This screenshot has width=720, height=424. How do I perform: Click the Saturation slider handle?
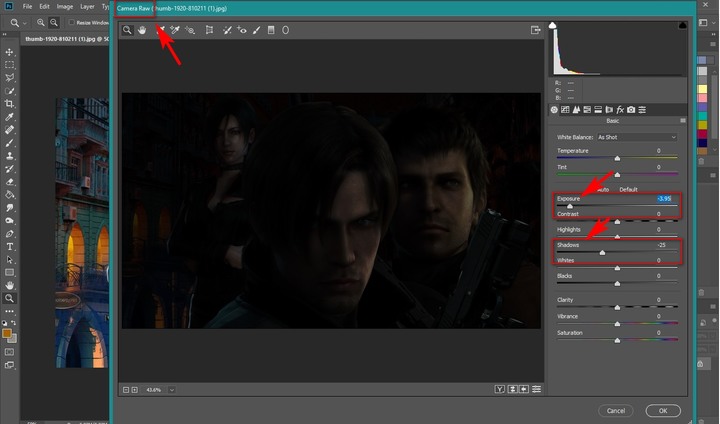tap(617, 340)
